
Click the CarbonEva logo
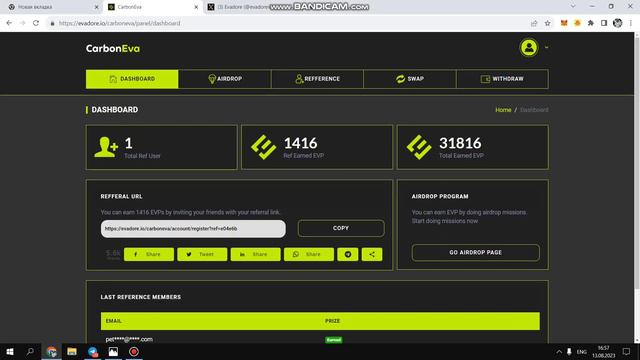[113, 49]
